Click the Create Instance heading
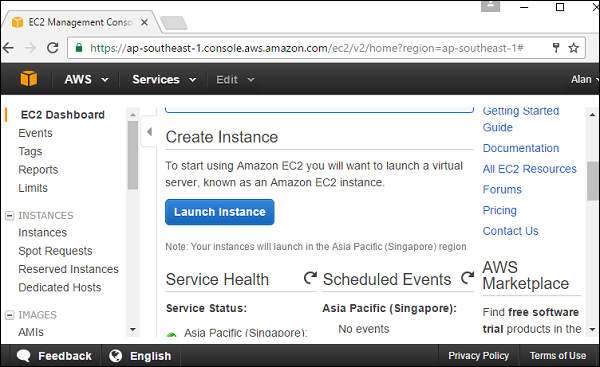The height and width of the screenshot is (367, 600). coord(222,137)
